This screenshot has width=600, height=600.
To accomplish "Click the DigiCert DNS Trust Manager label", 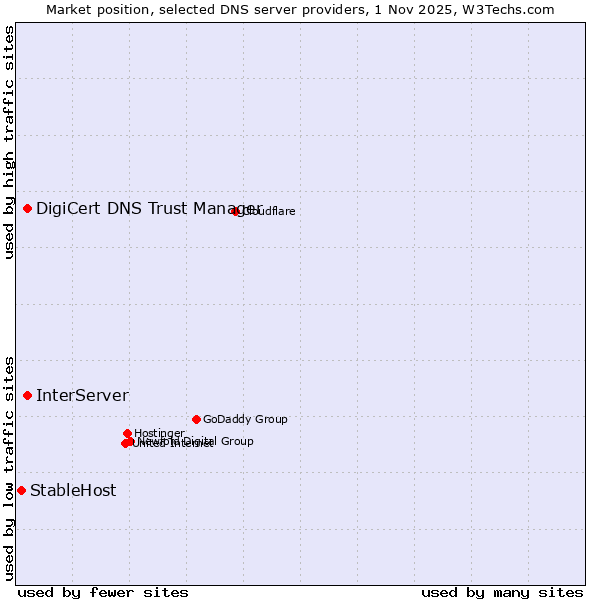I will 148,208.
